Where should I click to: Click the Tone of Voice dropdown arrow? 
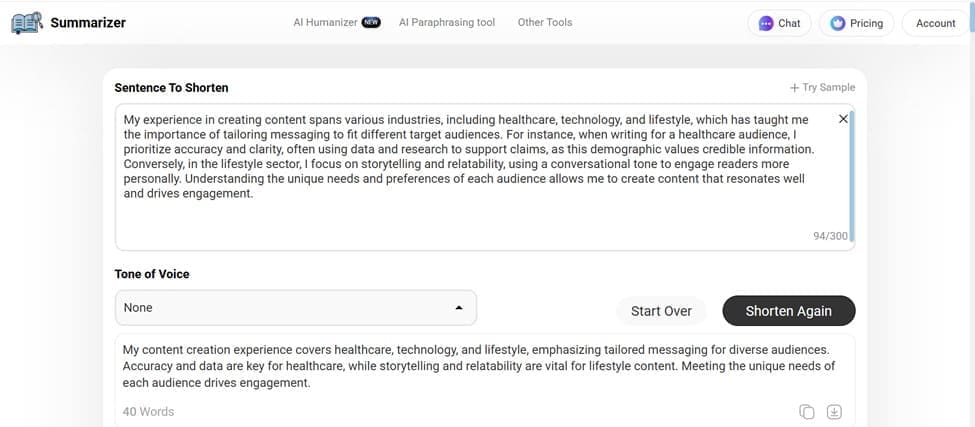[459, 308]
